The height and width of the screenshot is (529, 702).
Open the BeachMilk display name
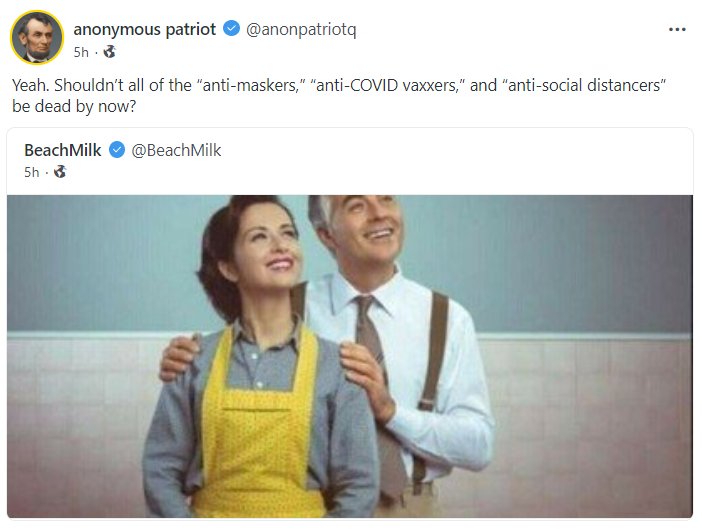point(63,150)
